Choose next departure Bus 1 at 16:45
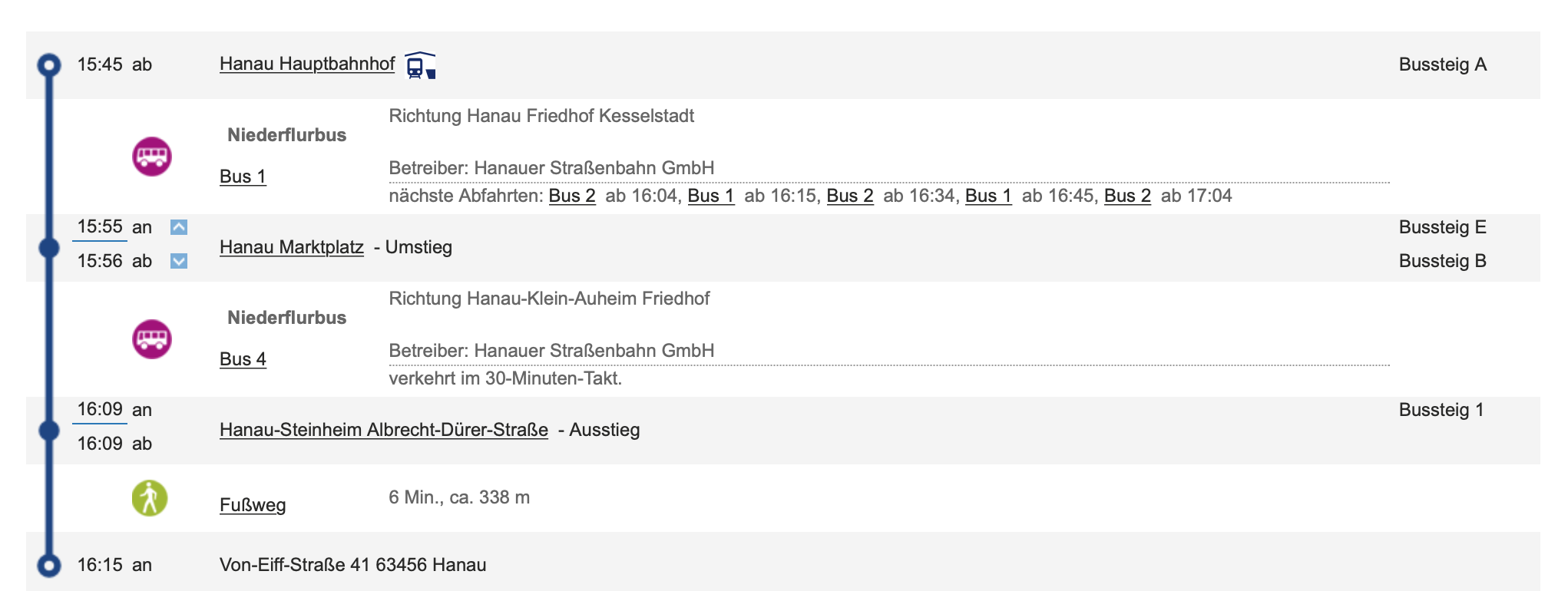The image size is (1568, 591). (x=988, y=196)
